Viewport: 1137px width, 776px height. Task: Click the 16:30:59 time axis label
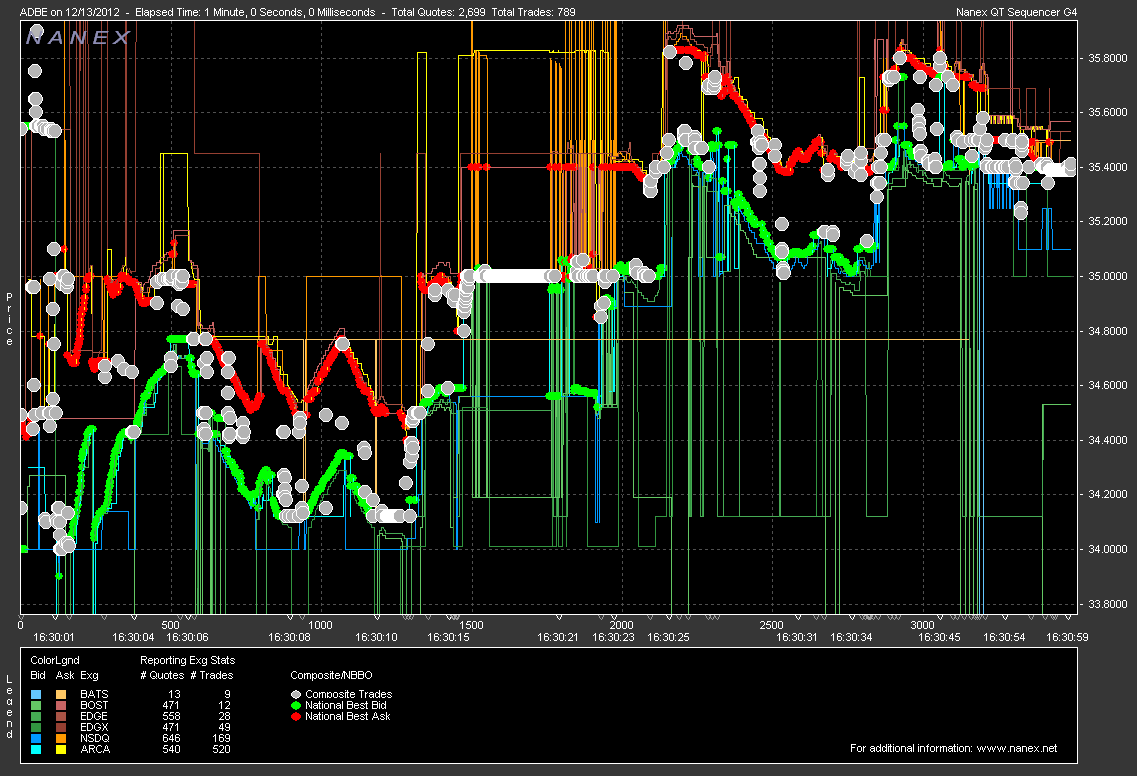pyautogui.click(x=1067, y=637)
